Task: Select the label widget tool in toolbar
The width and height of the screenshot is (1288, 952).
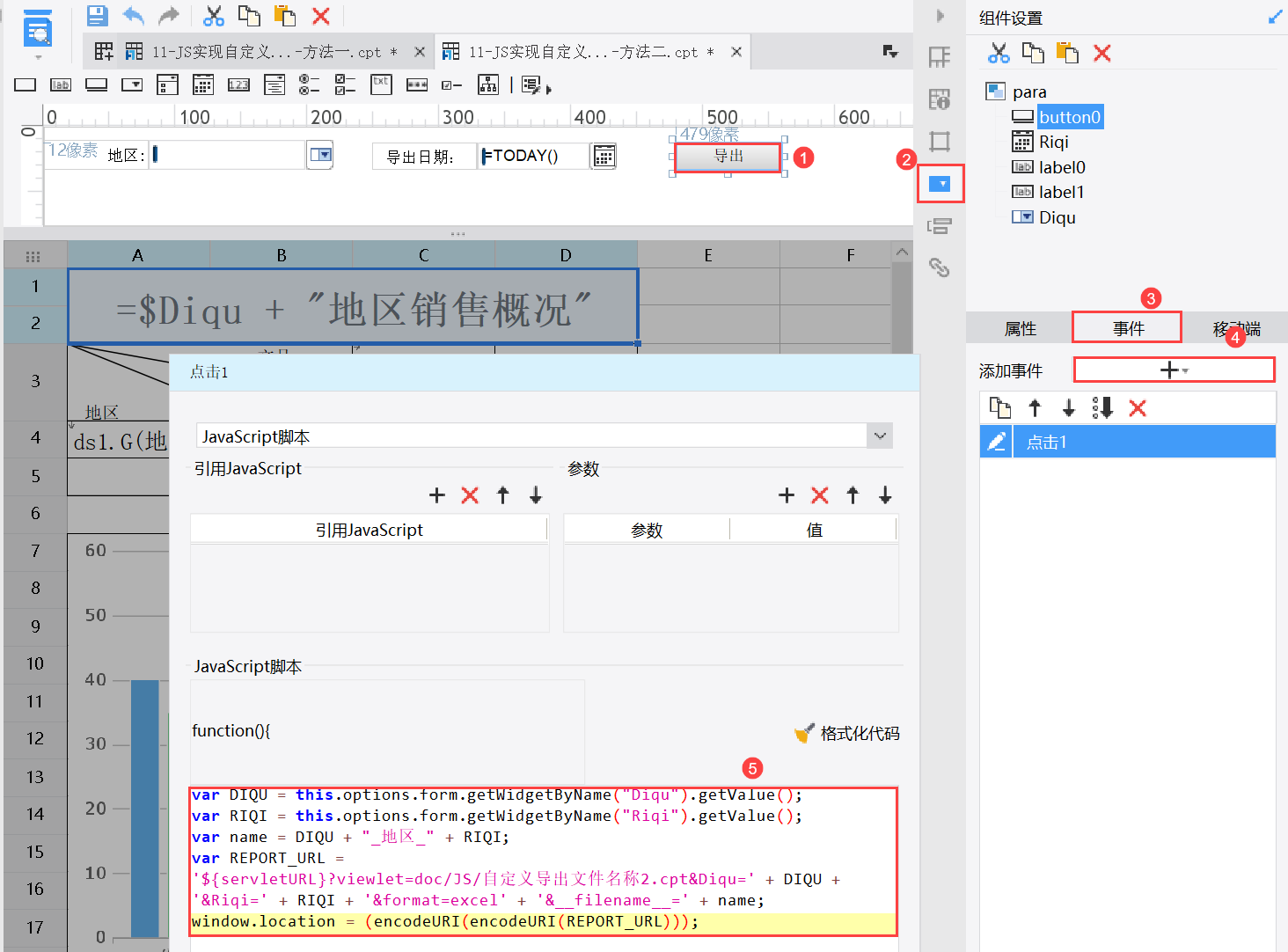Action: [61, 84]
